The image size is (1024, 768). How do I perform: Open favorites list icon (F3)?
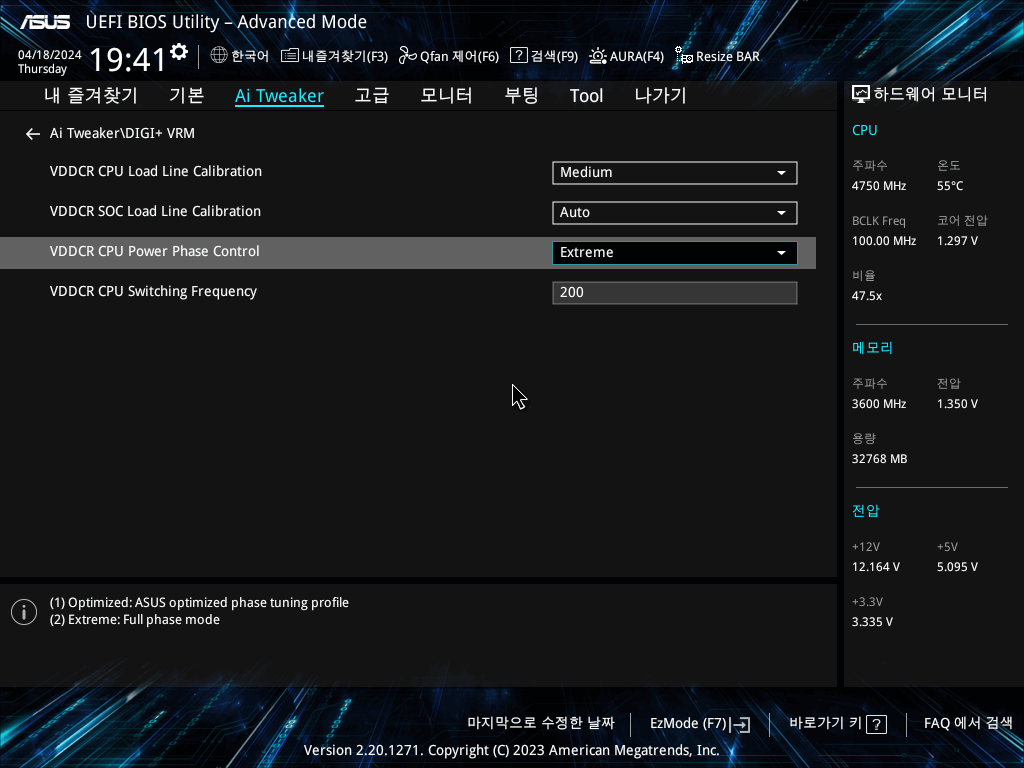click(289, 56)
